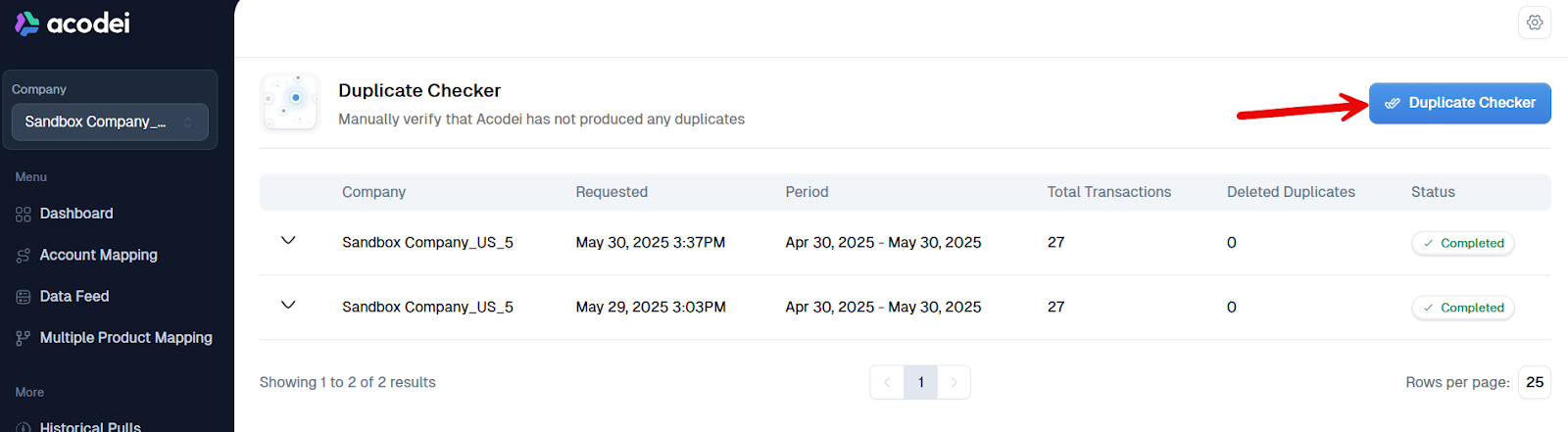Open the Rows per page dropdown

[1534, 382]
